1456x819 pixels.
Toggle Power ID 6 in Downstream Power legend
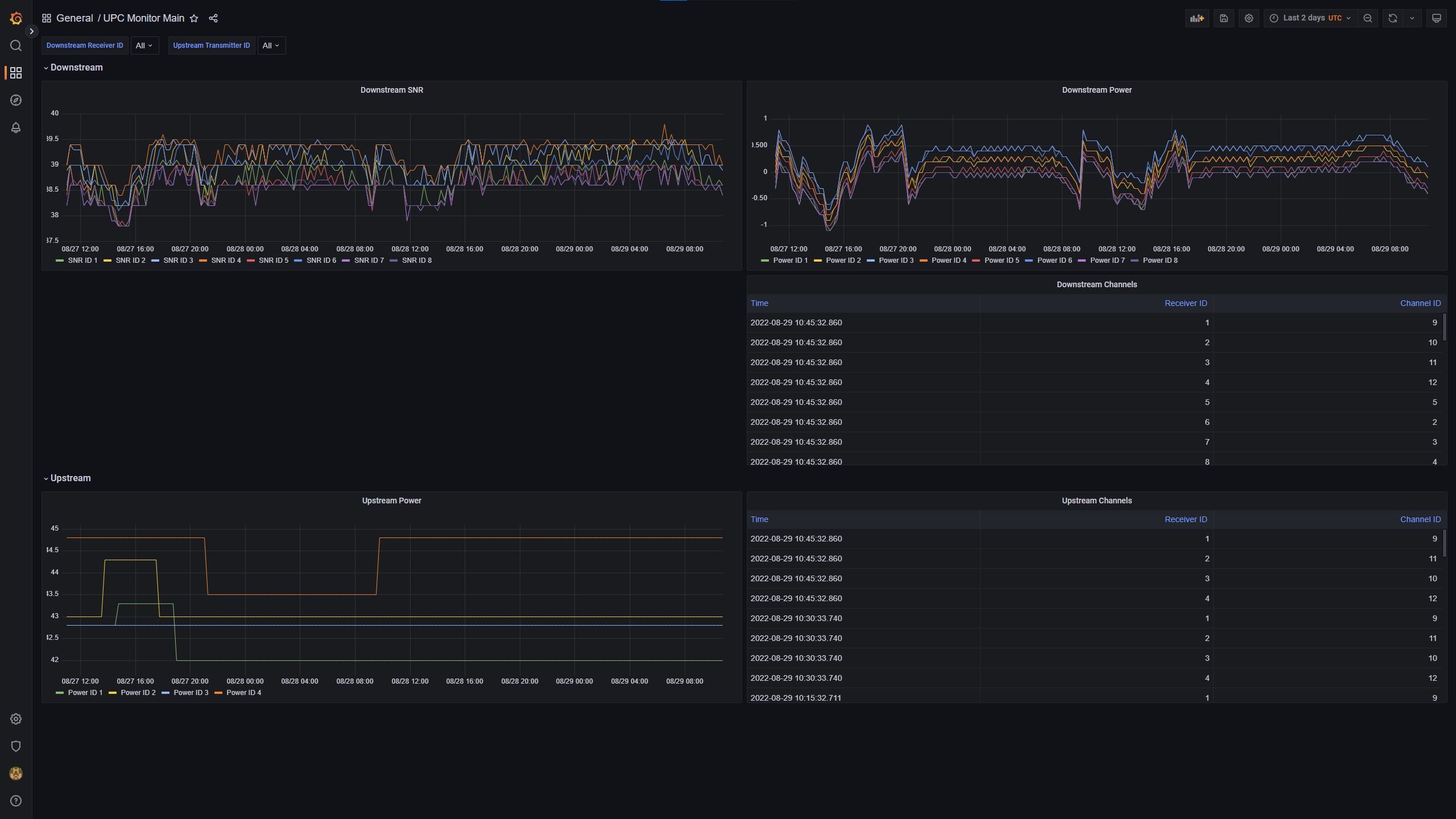click(x=1055, y=260)
